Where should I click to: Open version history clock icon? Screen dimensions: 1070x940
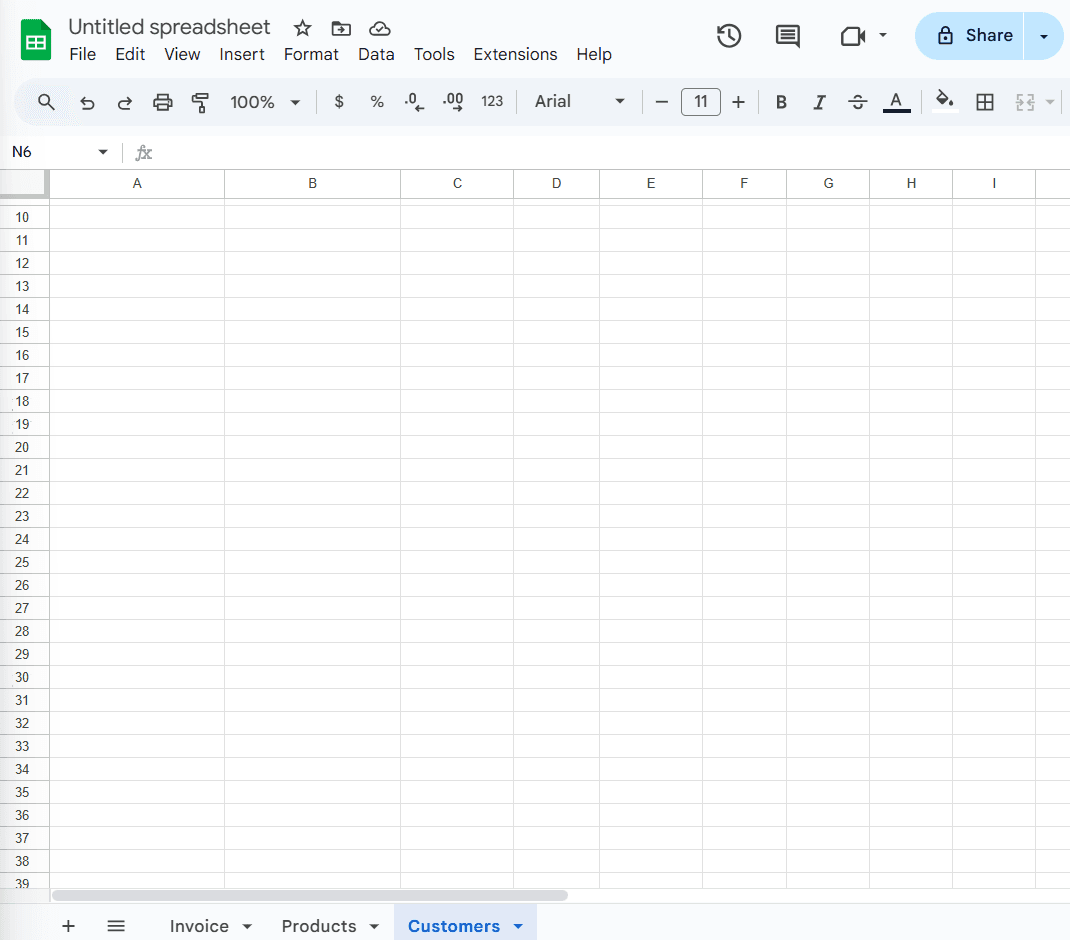click(x=729, y=36)
